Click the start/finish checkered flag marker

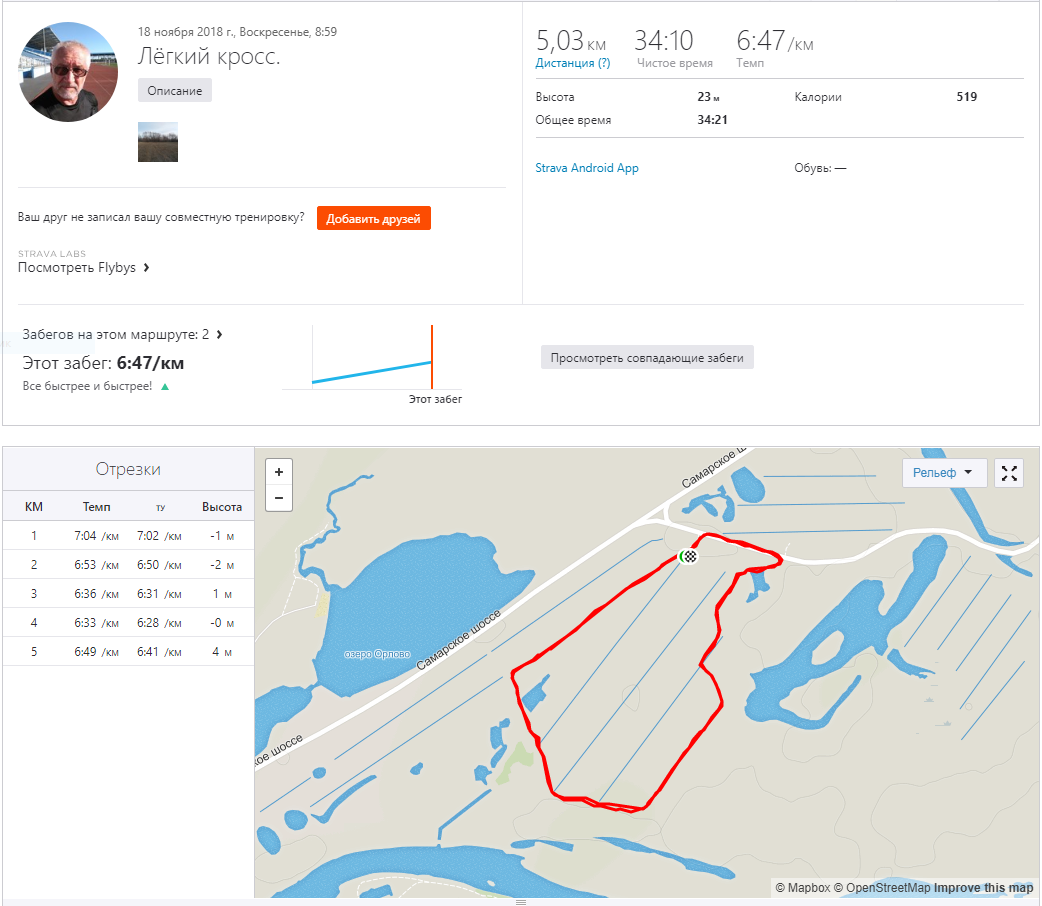click(688, 556)
